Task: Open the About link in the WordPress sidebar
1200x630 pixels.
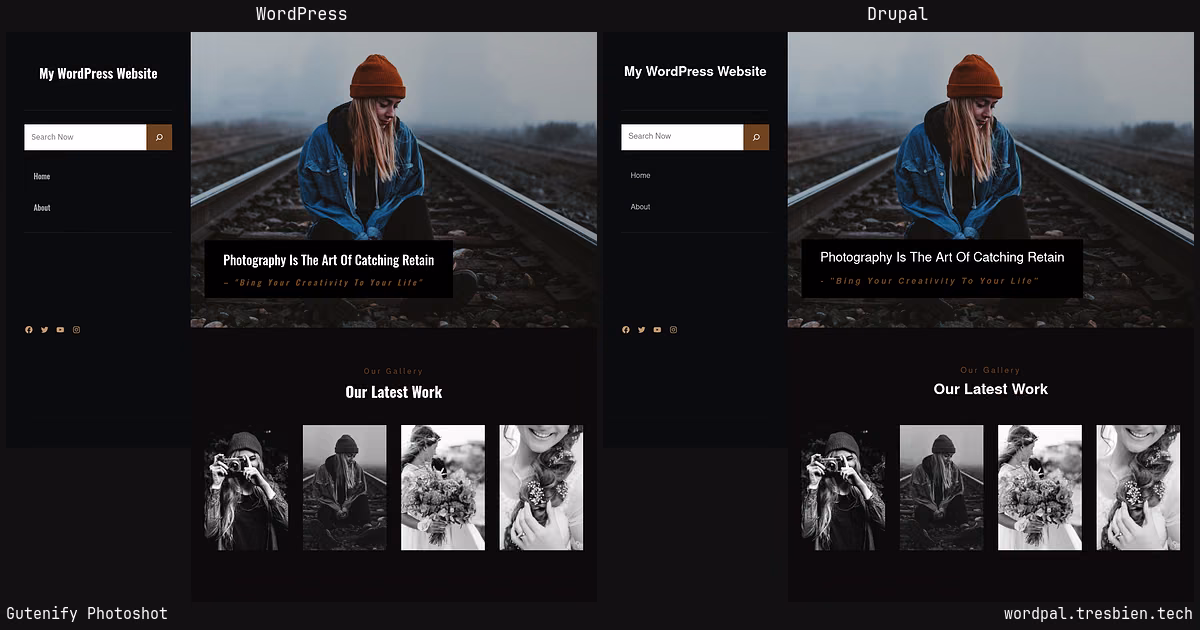Action: (42, 208)
